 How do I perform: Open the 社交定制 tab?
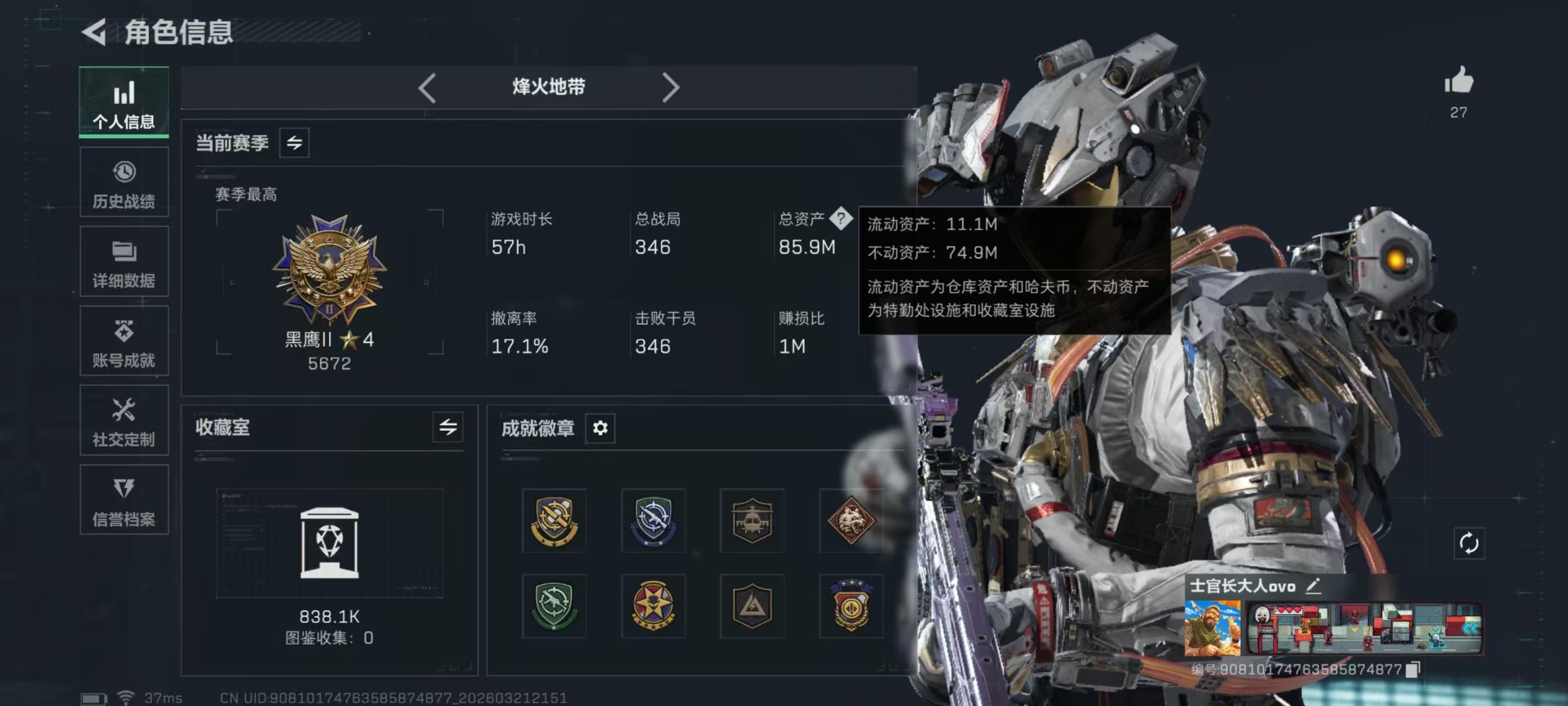pyautogui.click(x=124, y=420)
